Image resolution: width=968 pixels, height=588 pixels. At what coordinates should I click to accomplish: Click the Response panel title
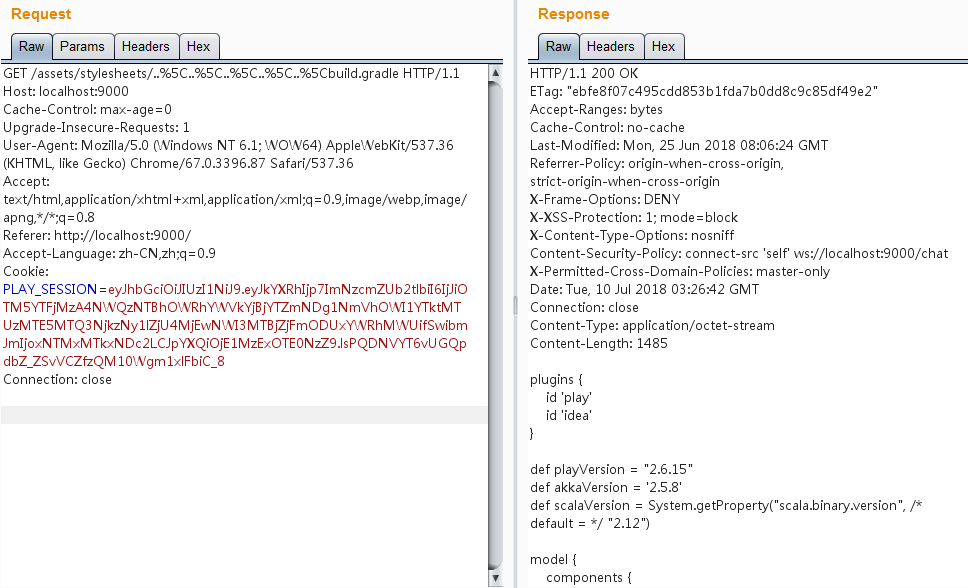point(574,14)
